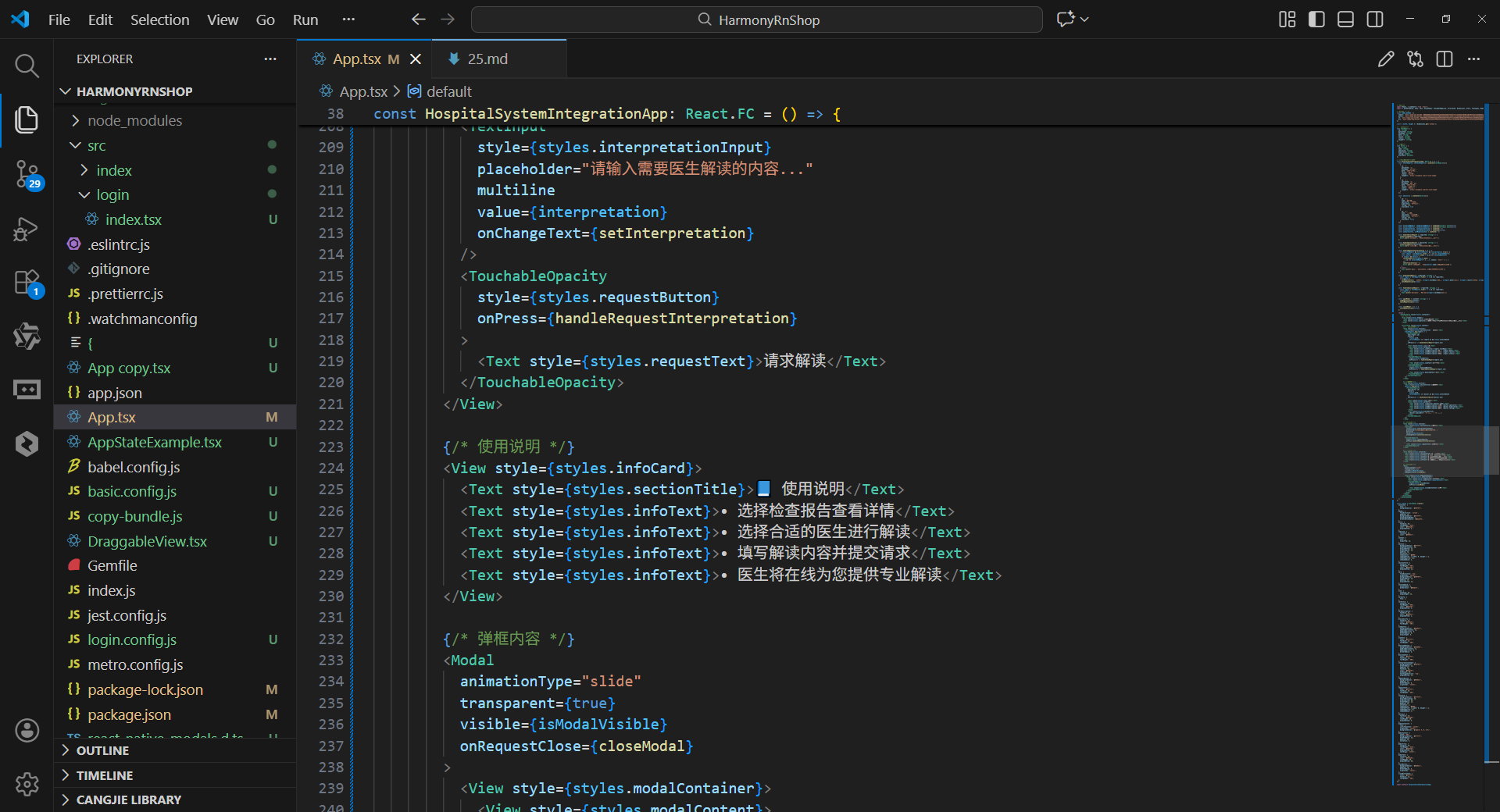Open the login.config.js file
This screenshot has height=812, width=1500.
pyautogui.click(x=175, y=639)
